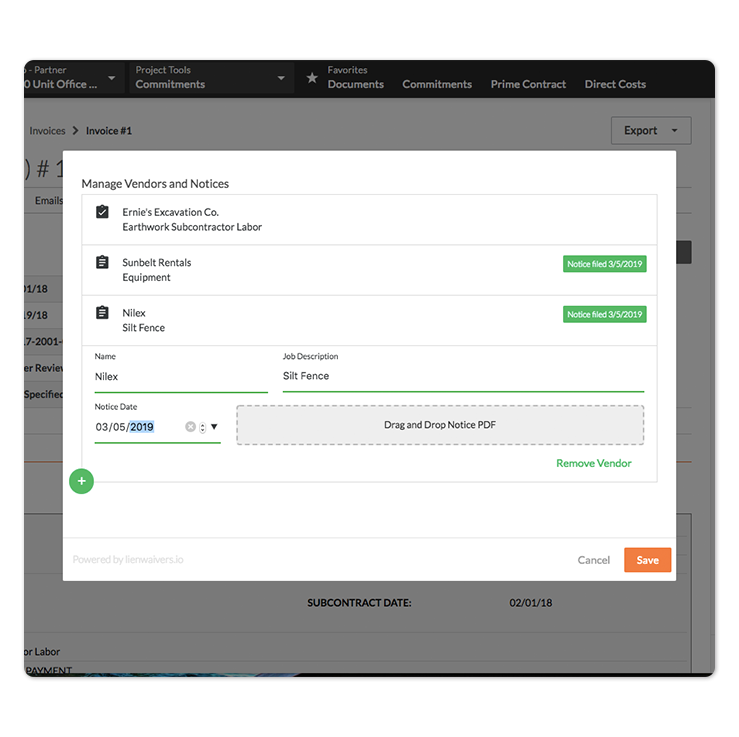This screenshot has width=739, height=737.
Task: Open Documents in Favorites bar
Action: [x=356, y=84]
